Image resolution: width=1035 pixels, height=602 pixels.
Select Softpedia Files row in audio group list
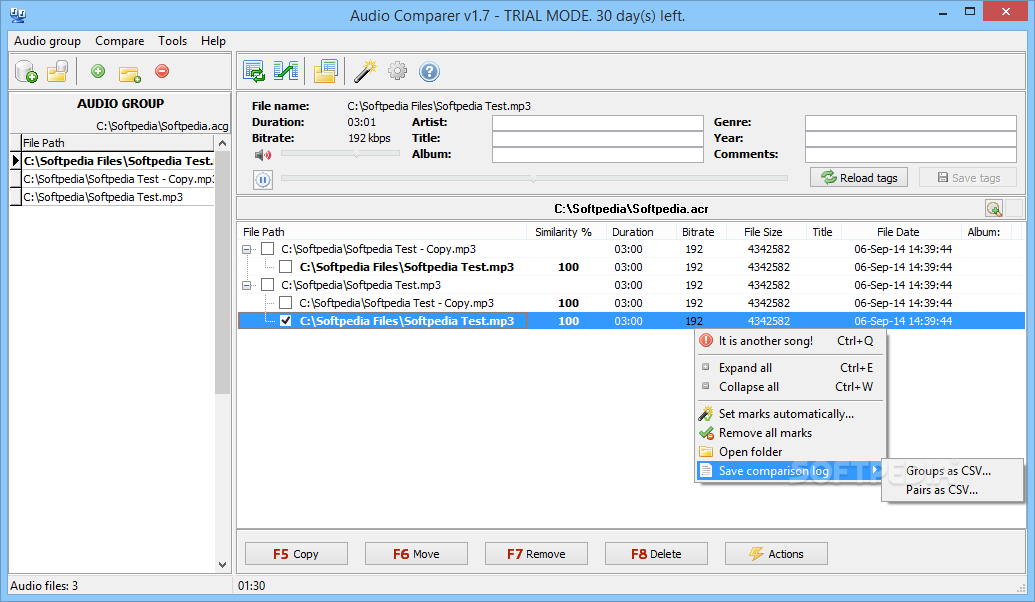(x=118, y=160)
